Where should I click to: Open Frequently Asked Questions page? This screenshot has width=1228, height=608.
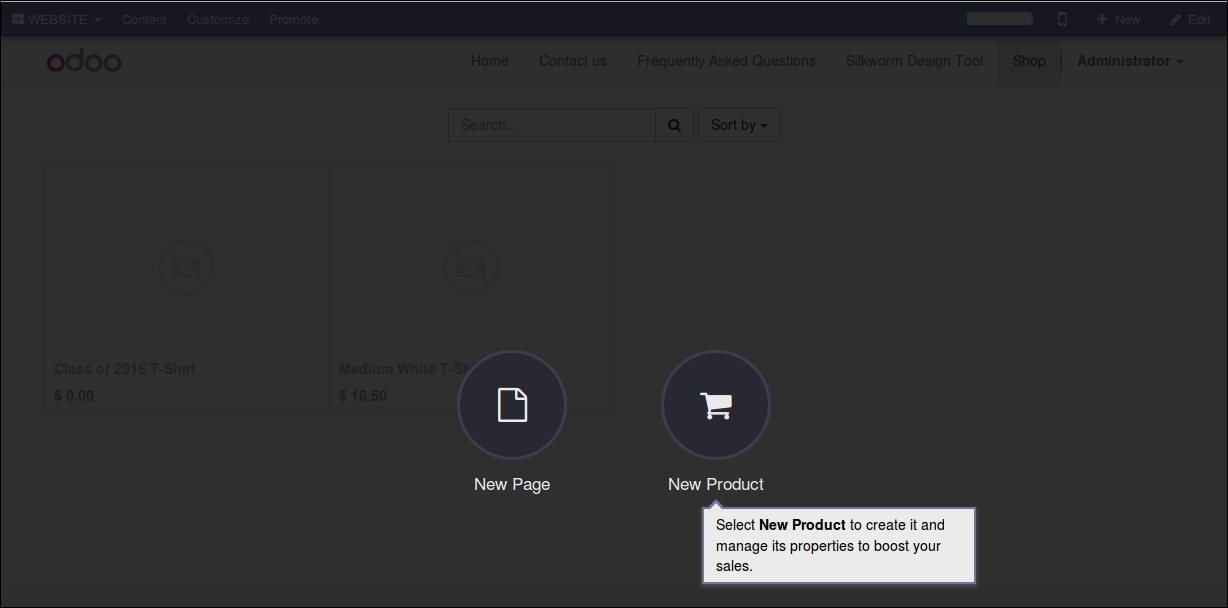point(726,61)
